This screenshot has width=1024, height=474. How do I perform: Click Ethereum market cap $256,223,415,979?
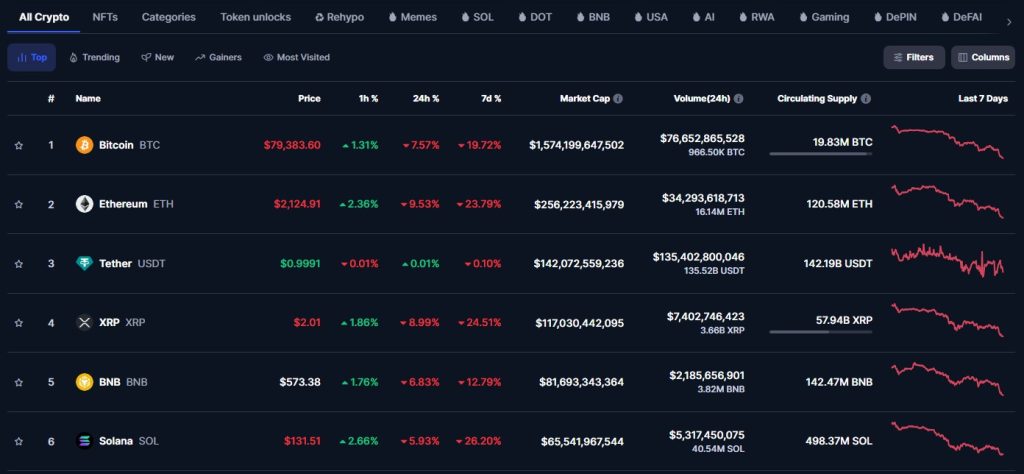click(579, 204)
